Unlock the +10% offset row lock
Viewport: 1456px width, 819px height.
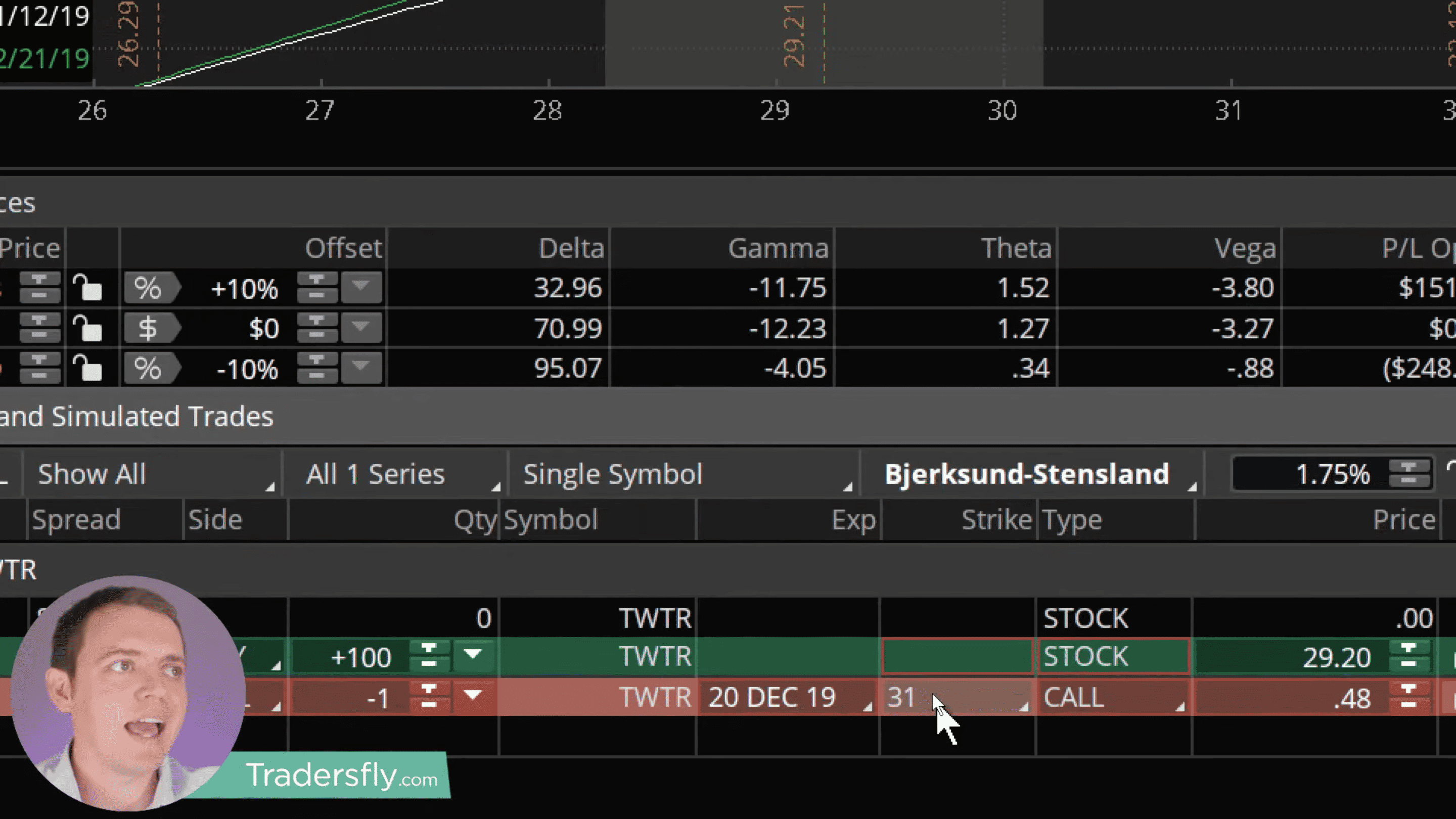pyautogui.click(x=87, y=287)
